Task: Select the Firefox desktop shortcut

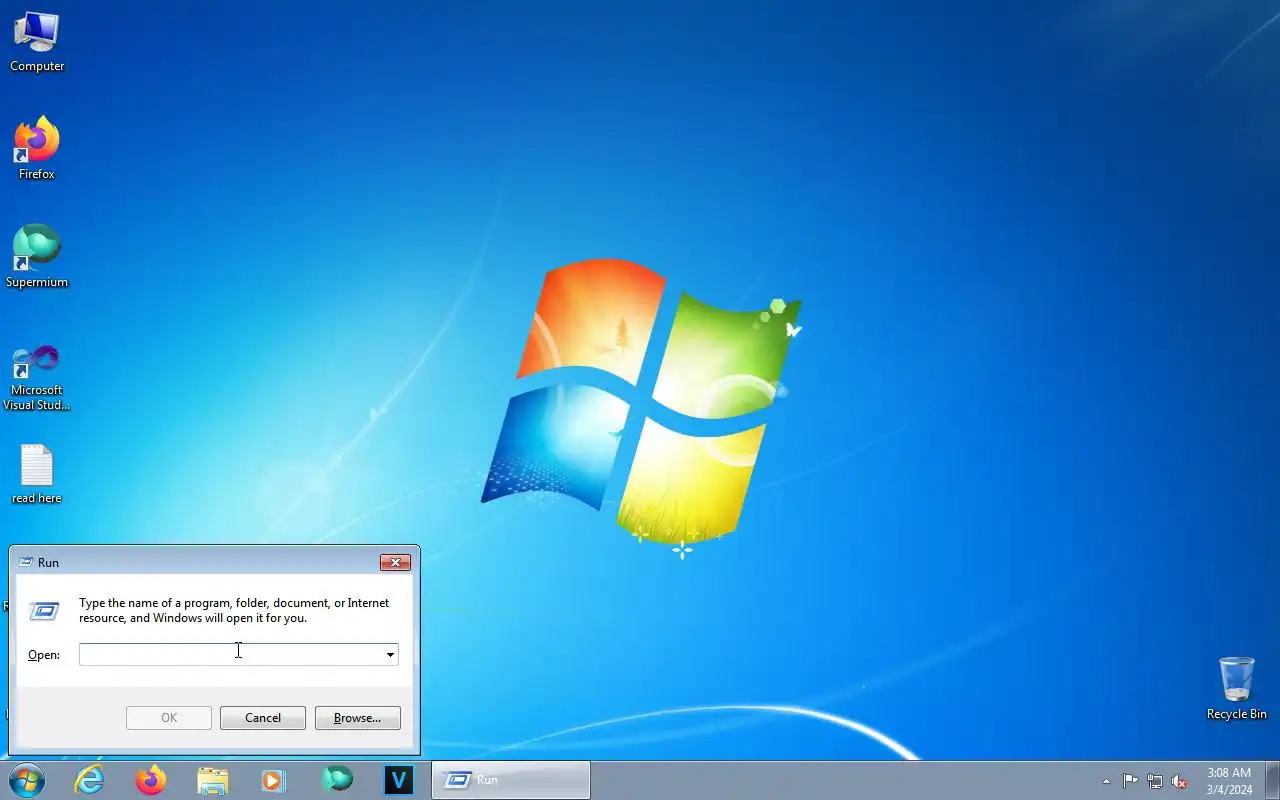Action: coord(37,148)
